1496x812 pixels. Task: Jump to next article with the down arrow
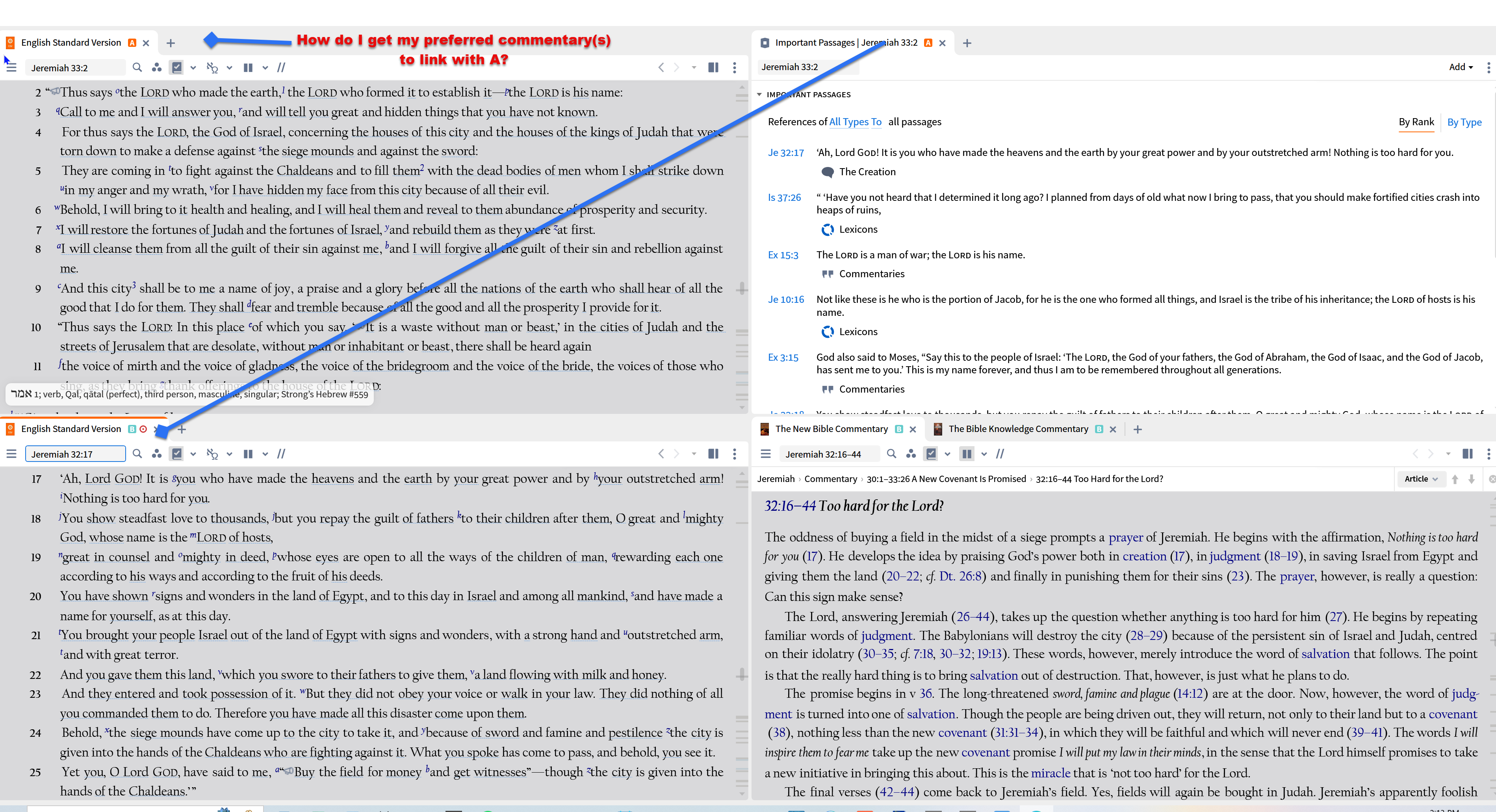[1471, 479]
